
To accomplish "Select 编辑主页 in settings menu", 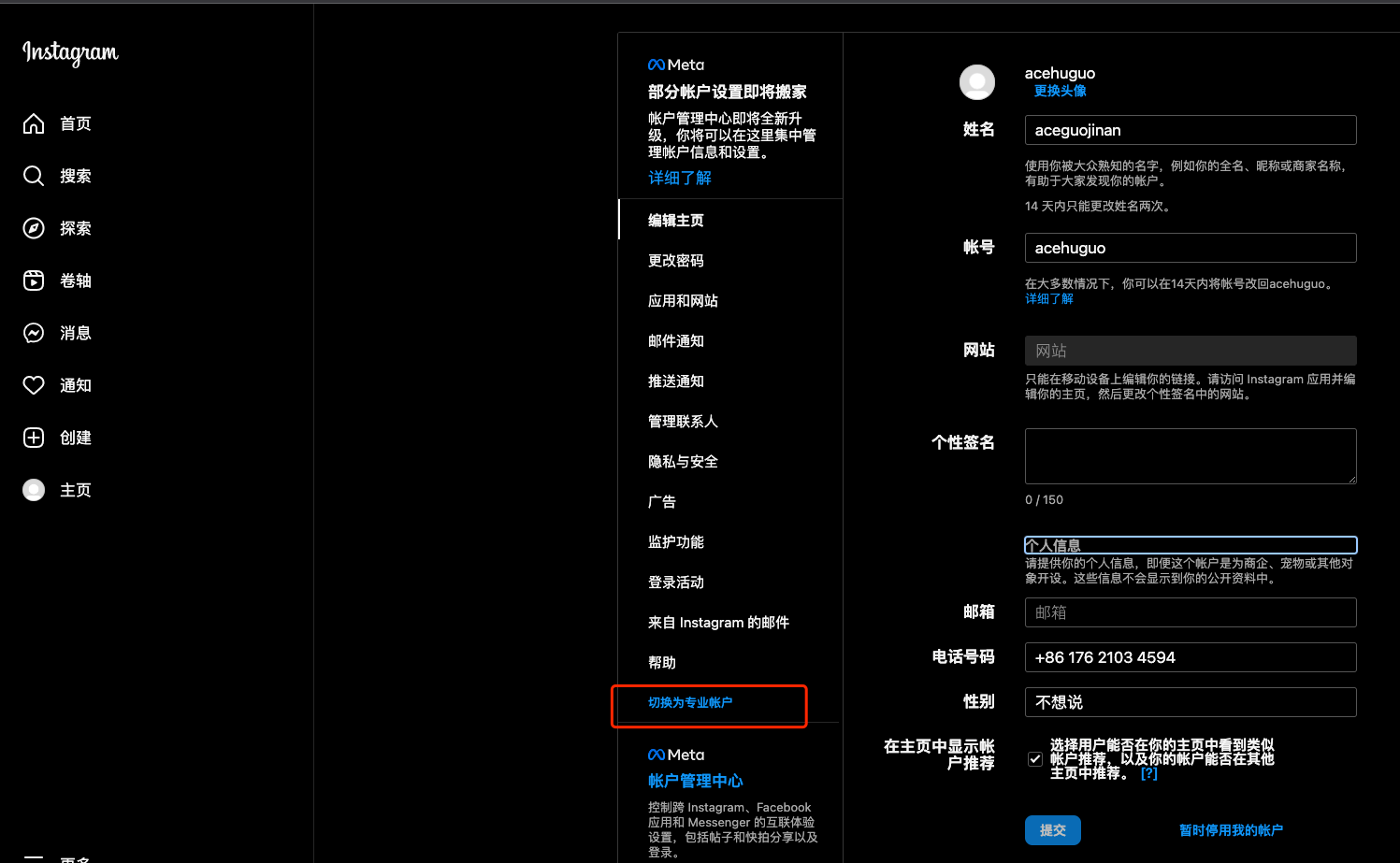I will [x=676, y=221].
